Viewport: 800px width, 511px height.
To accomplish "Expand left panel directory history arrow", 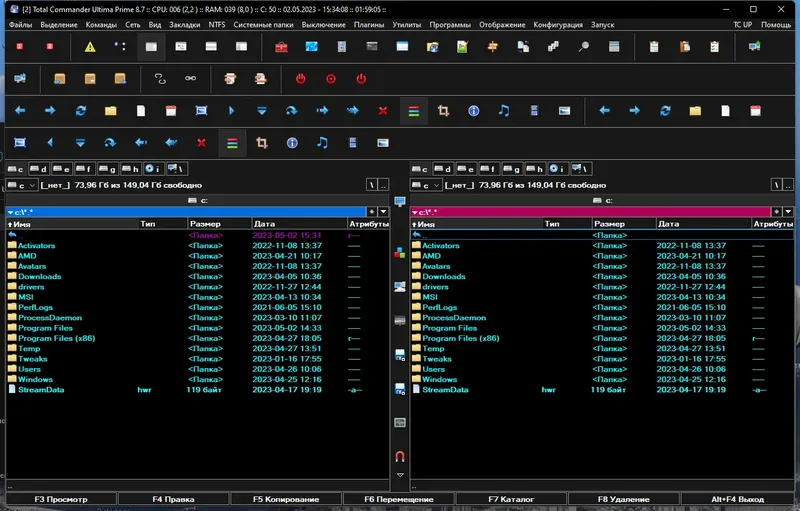I will (x=383, y=212).
